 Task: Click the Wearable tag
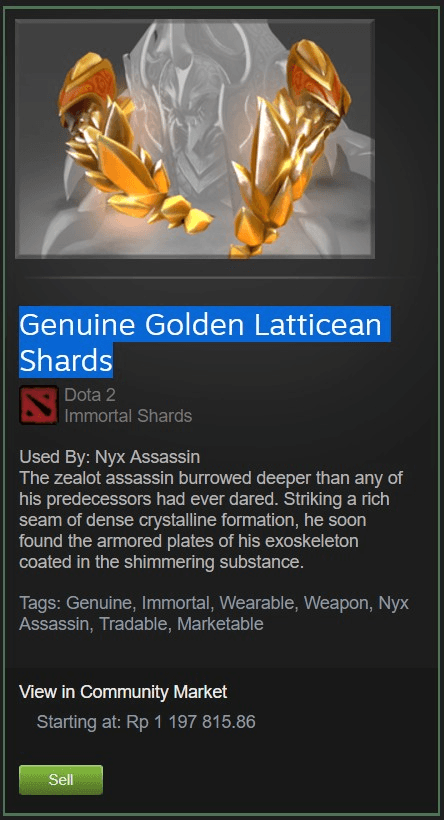(257, 603)
